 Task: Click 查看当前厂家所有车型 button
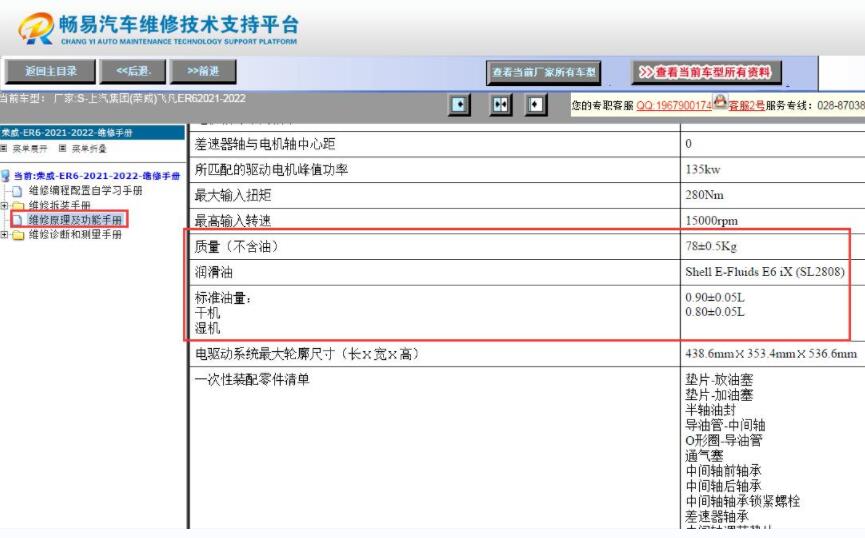[x=543, y=72]
